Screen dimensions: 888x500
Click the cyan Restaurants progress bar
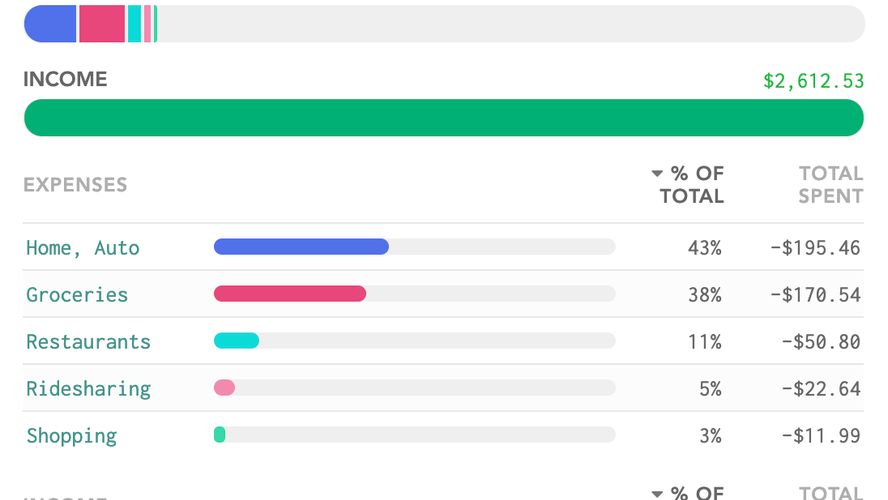point(237,341)
